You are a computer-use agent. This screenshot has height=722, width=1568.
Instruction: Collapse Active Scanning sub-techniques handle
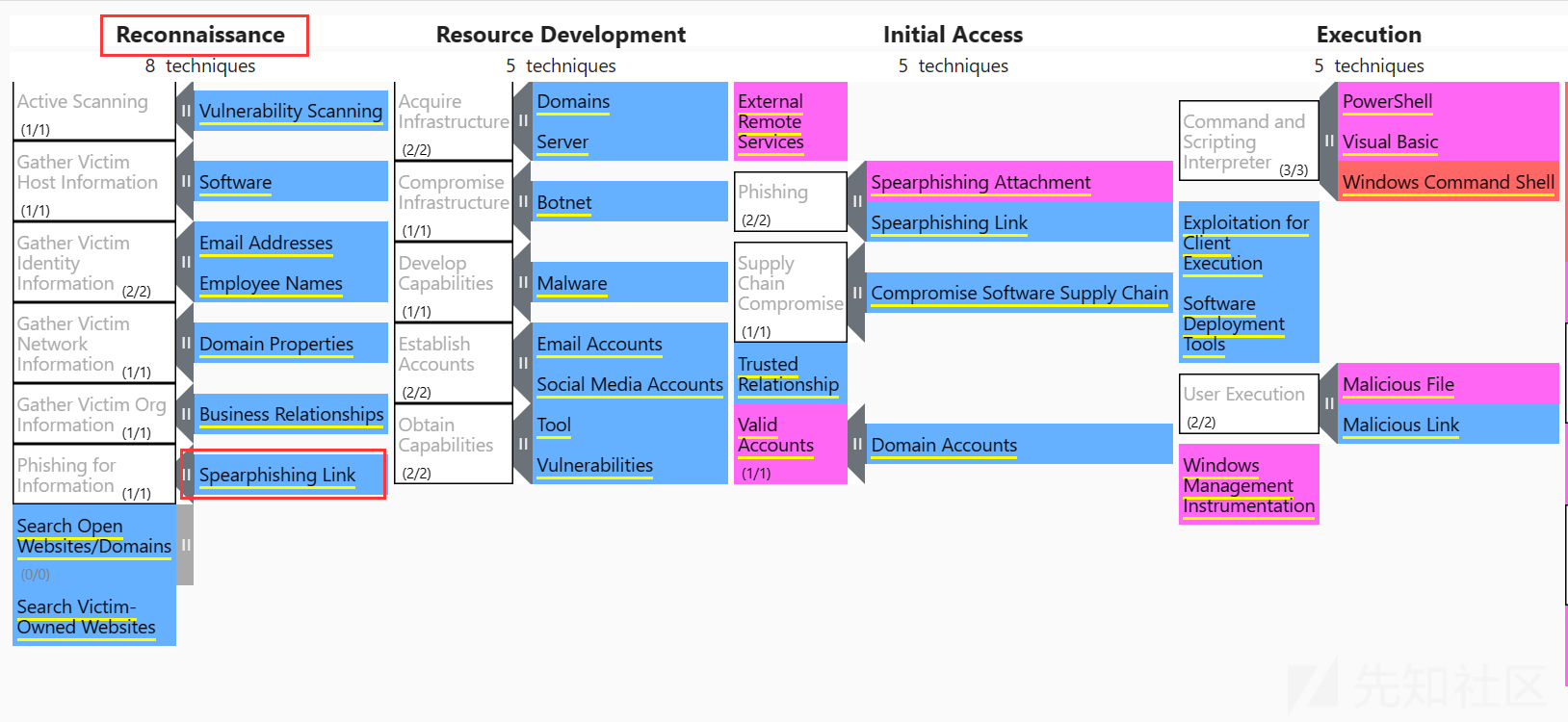[185, 111]
